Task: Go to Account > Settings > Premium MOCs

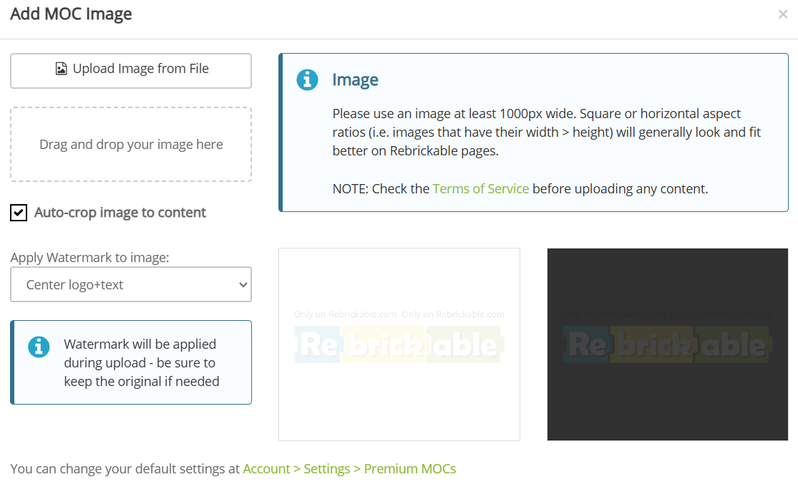Action: (x=349, y=468)
